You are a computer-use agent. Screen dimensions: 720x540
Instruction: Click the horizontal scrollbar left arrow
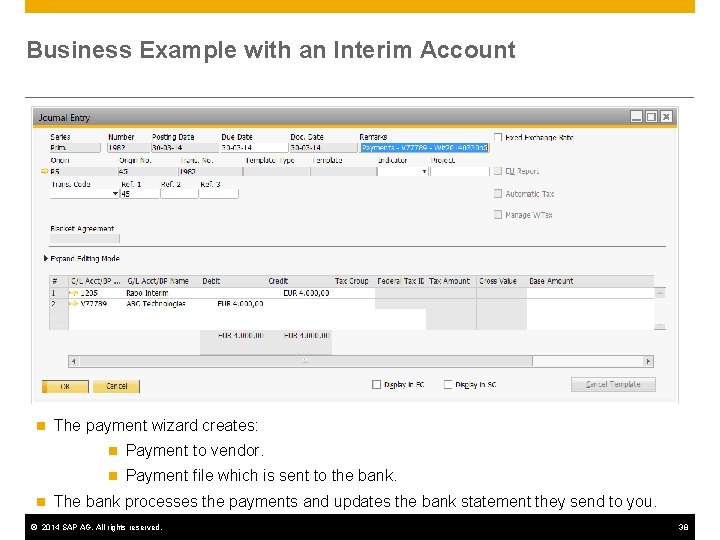tap(73, 361)
